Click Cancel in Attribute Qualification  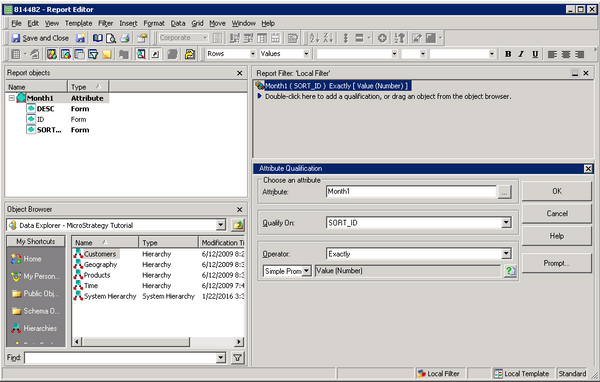pos(557,214)
